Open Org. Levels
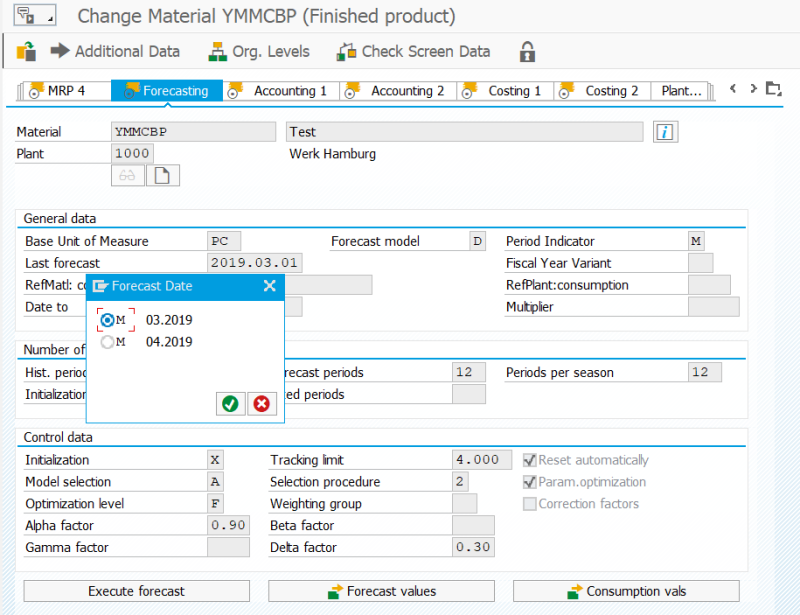Image resolution: width=800 pixels, height=615 pixels. (x=259, y=52)
